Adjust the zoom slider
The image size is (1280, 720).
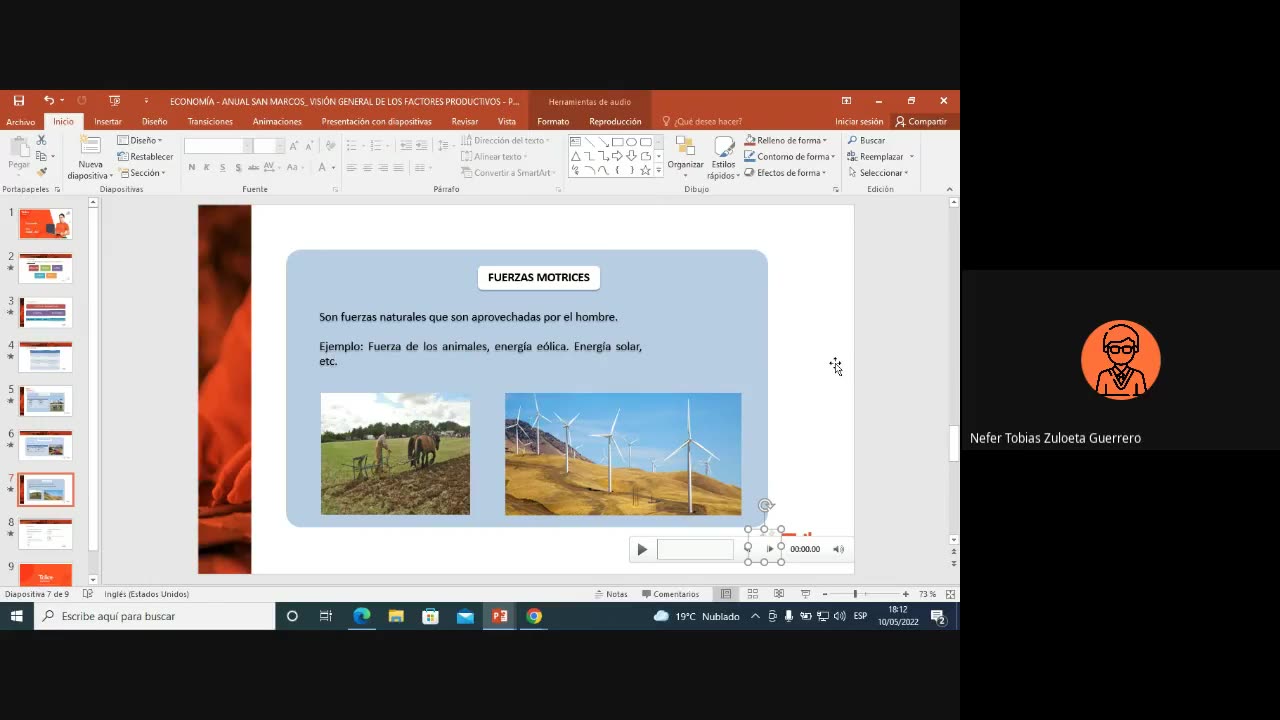coord(855,594)
